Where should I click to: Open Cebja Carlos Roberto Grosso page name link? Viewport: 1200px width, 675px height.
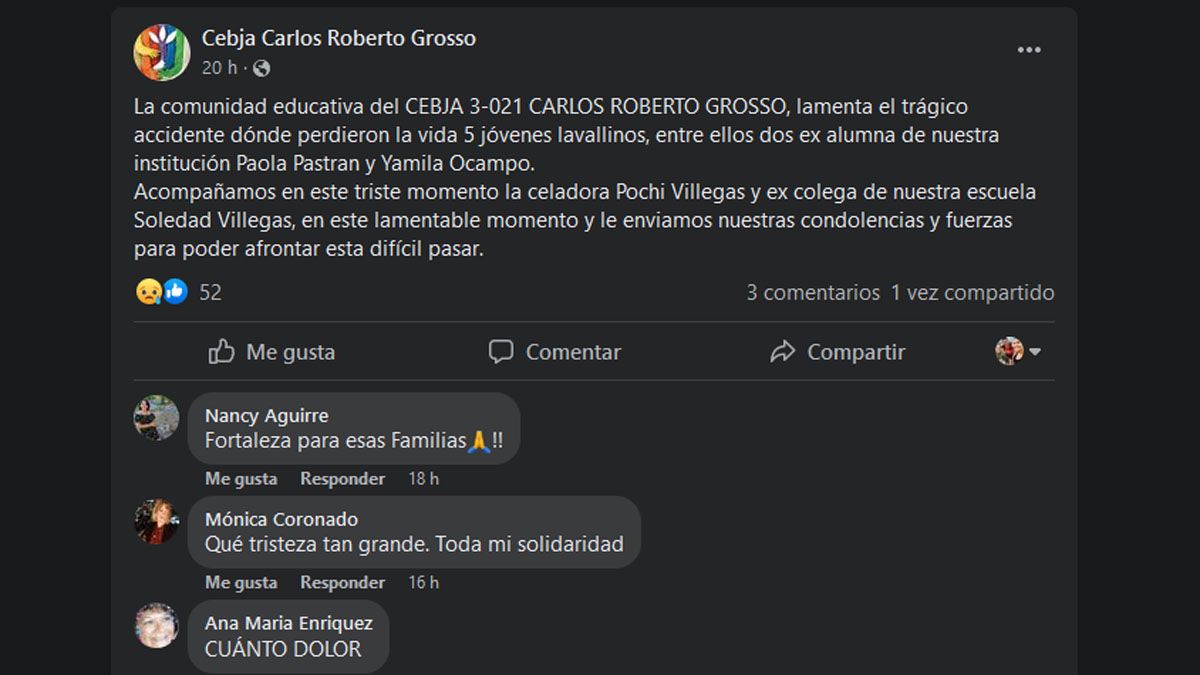pyautogui.click(x=339, y=38)
